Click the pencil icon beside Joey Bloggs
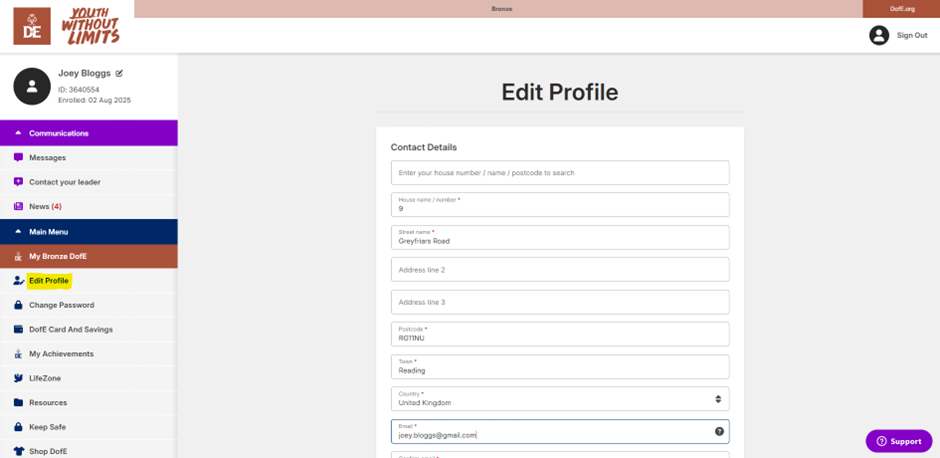940x458 pixels. click(x=120, y=73)
